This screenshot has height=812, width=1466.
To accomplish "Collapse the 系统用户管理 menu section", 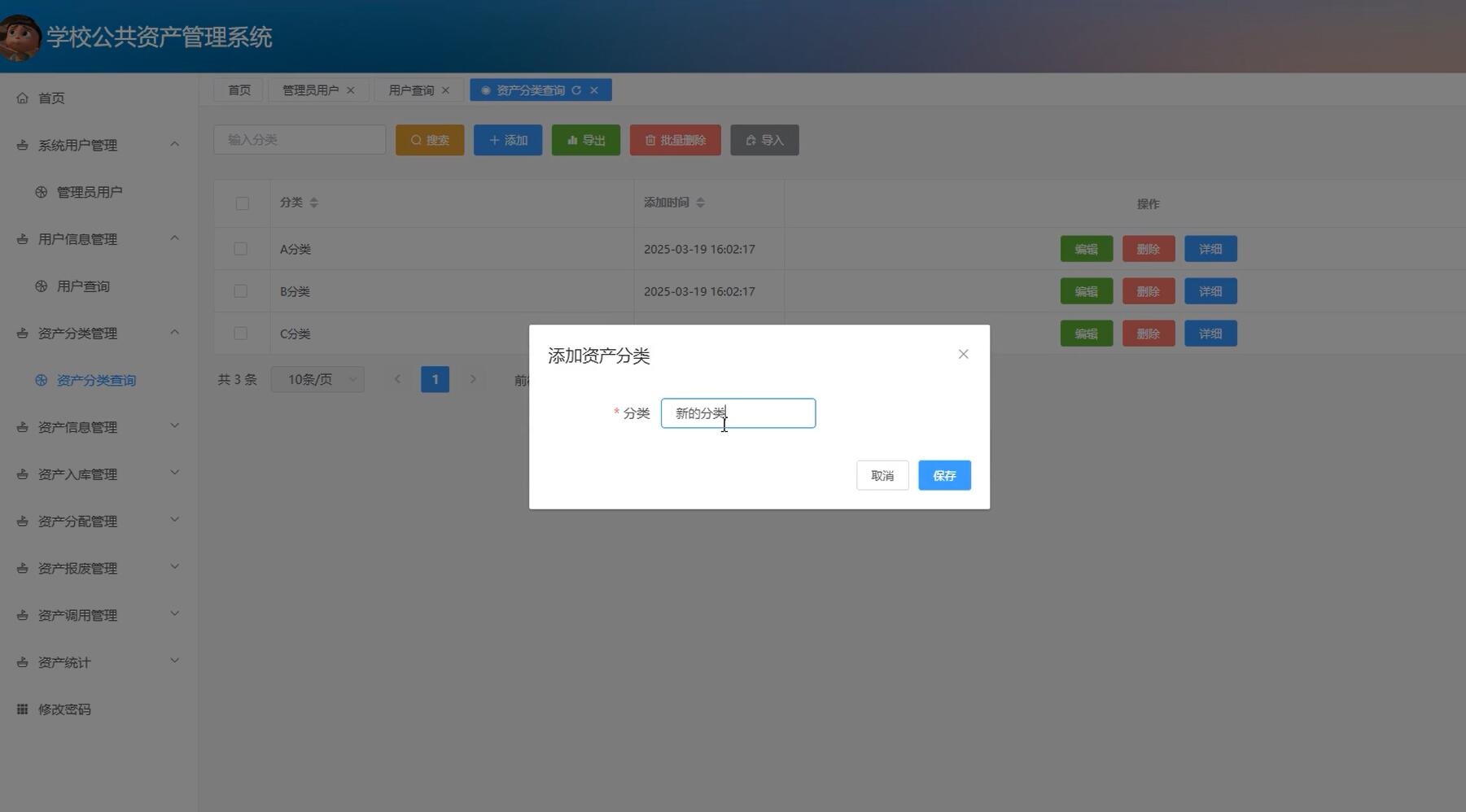I will coord(173,144).
